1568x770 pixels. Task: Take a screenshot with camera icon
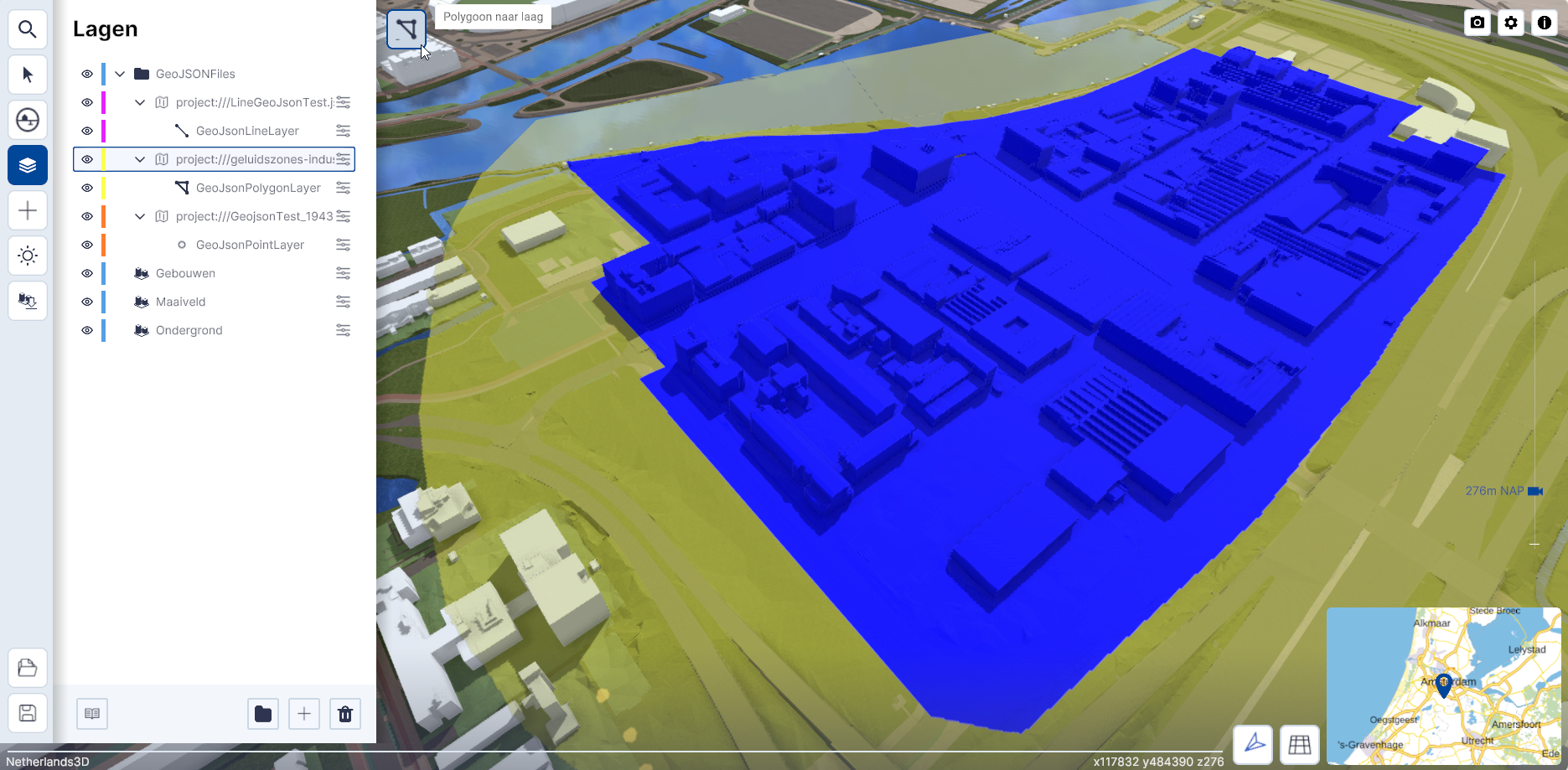pyautogui.click(x=1477, y=23)
